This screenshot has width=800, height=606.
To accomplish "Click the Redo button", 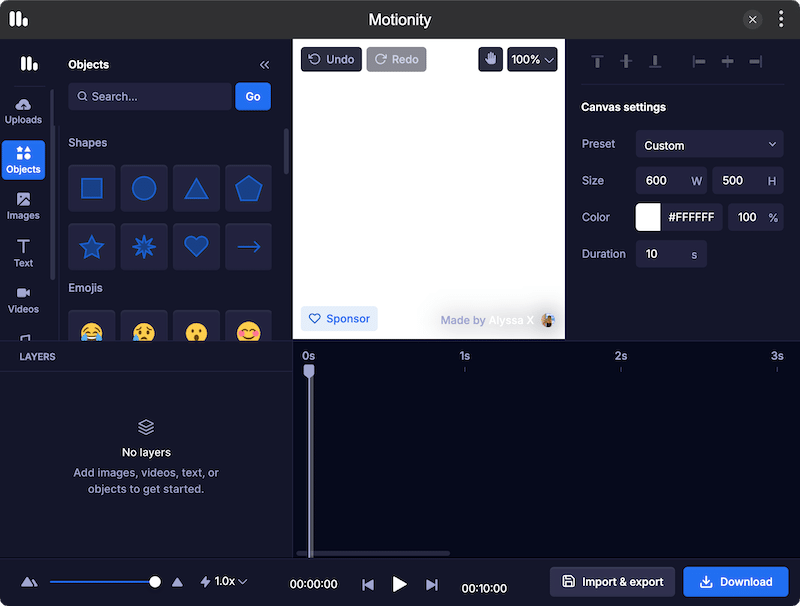I will 396,59.
